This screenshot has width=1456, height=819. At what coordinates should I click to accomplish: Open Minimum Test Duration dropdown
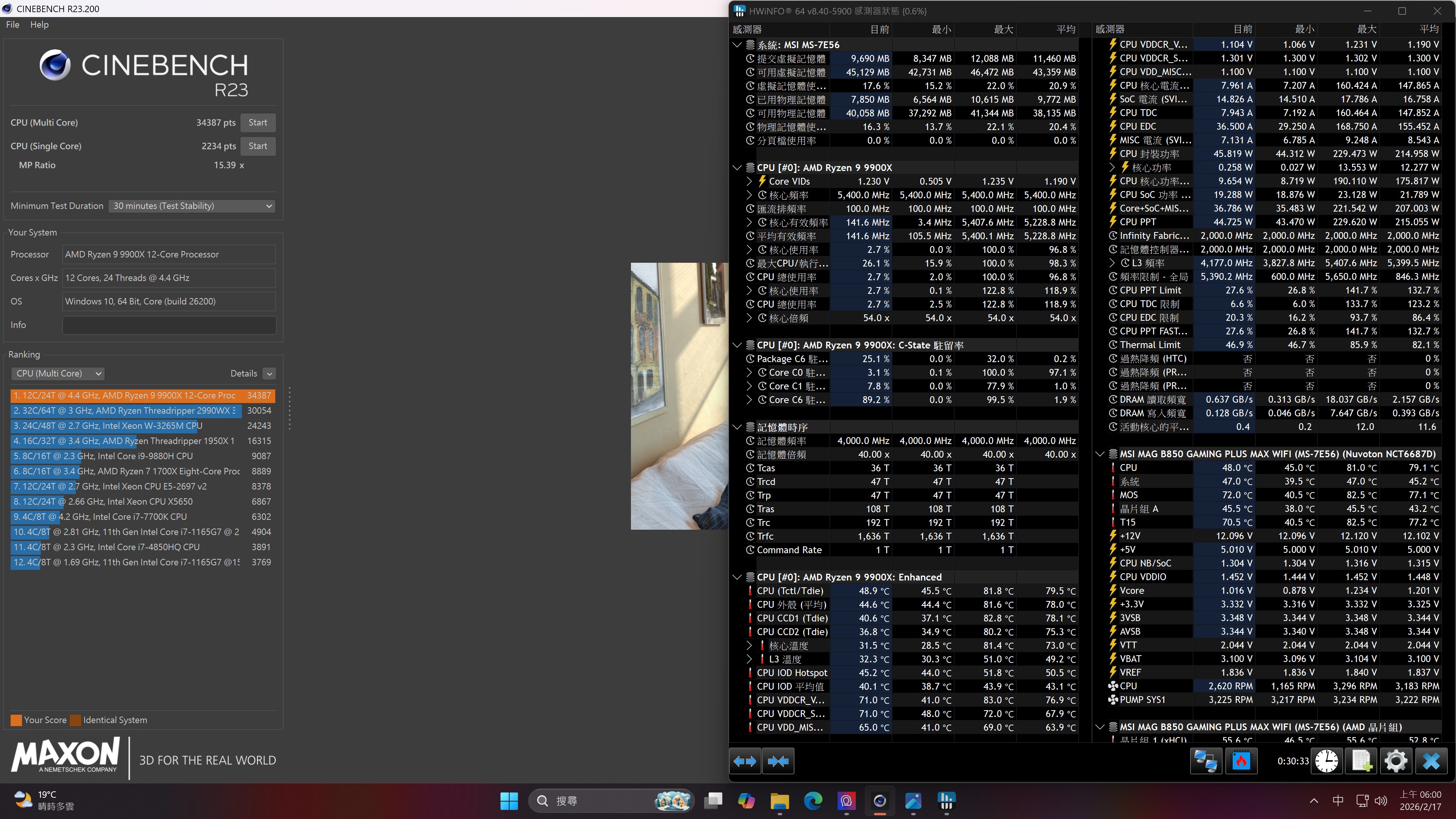point(192,206)
